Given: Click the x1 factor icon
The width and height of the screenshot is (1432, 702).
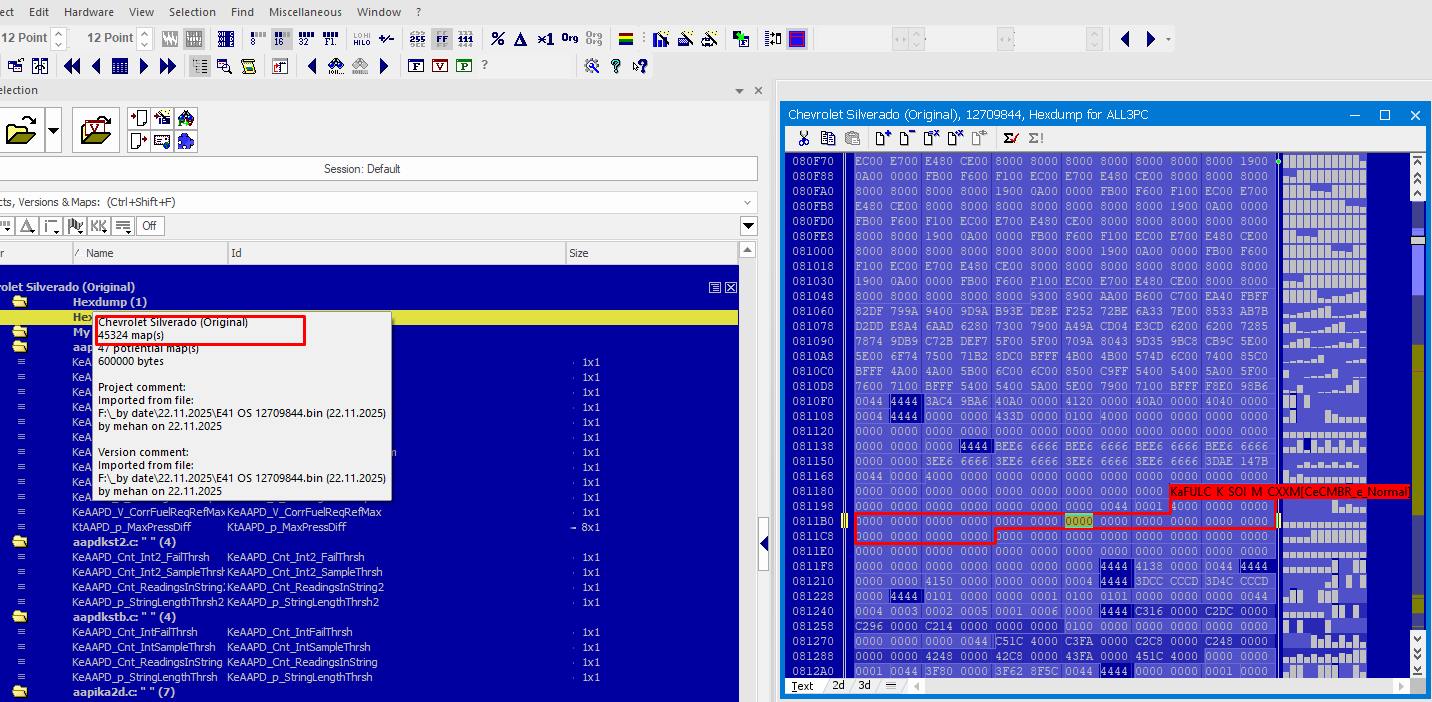Looking at the screenshot, I should (545, 39).
